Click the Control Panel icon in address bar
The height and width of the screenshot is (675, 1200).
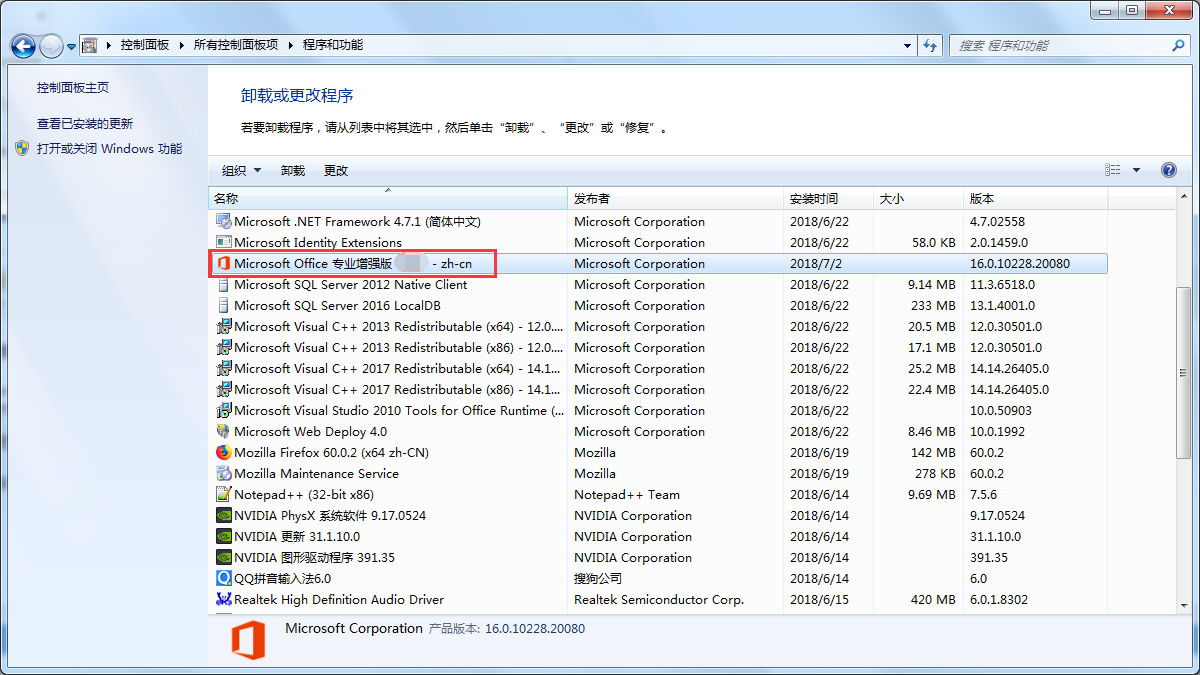click(90, 45)
